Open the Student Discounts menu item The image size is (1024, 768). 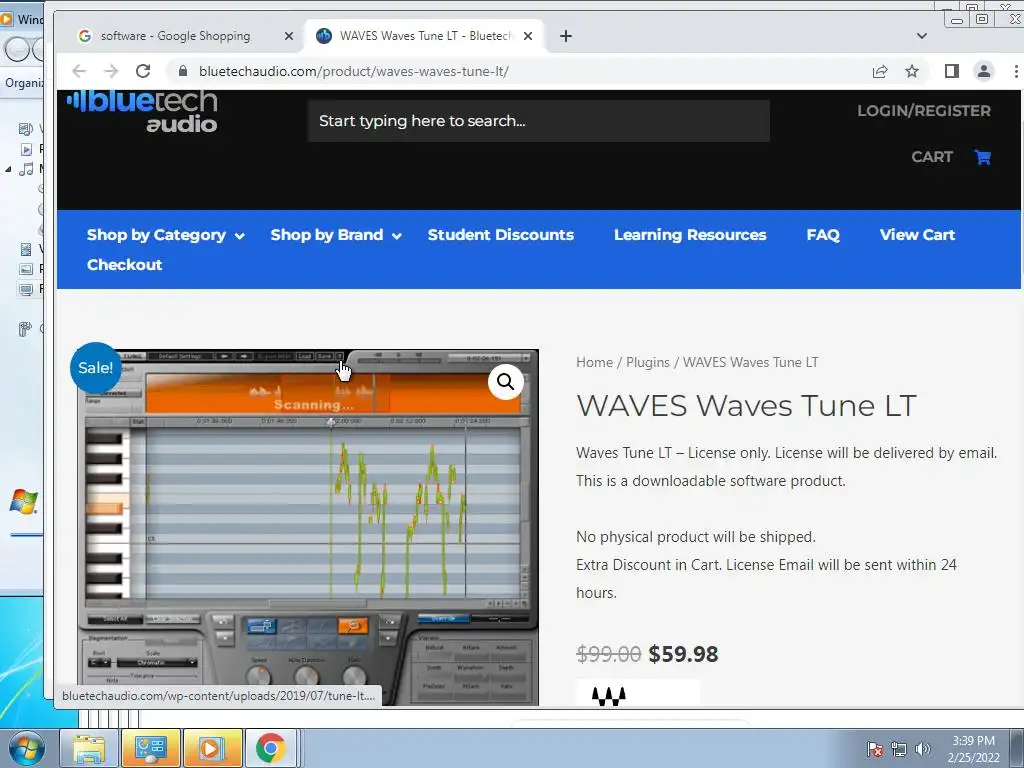(x=500, y=235)
